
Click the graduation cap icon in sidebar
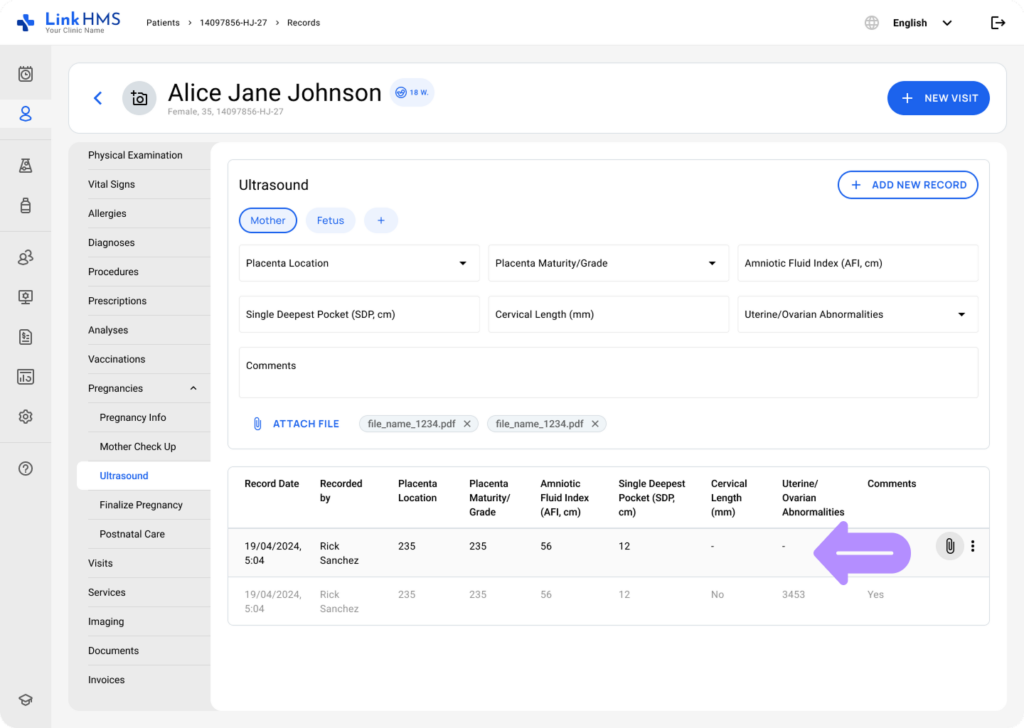click(26, 700)
